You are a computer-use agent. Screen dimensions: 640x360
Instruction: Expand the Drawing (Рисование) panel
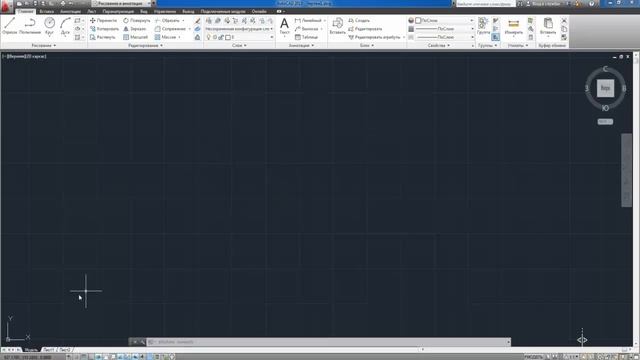[44, 46]
